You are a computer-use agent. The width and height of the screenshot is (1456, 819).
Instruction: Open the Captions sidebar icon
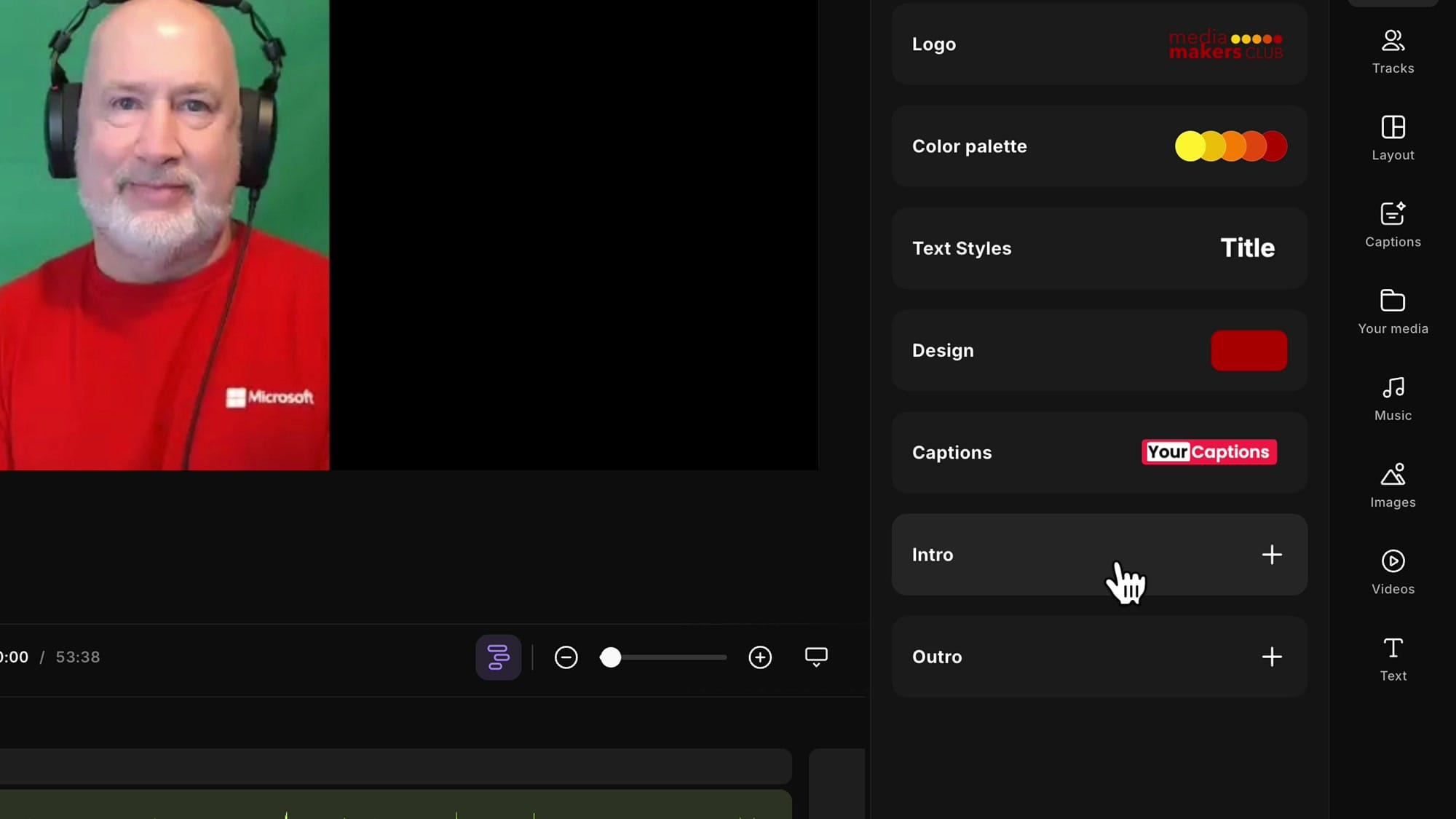coord(1393,214)
